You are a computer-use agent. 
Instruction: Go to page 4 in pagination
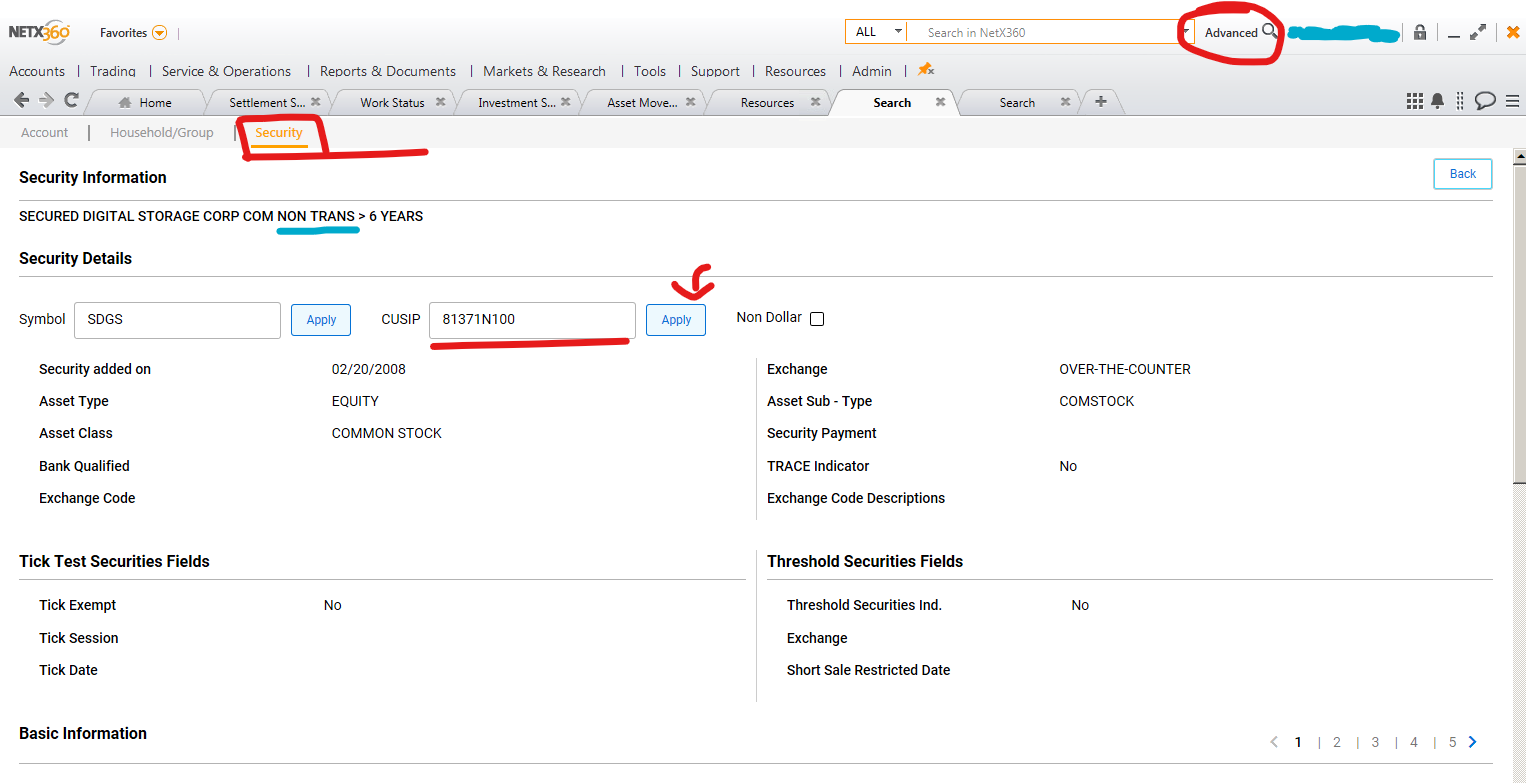[1414, 742]
